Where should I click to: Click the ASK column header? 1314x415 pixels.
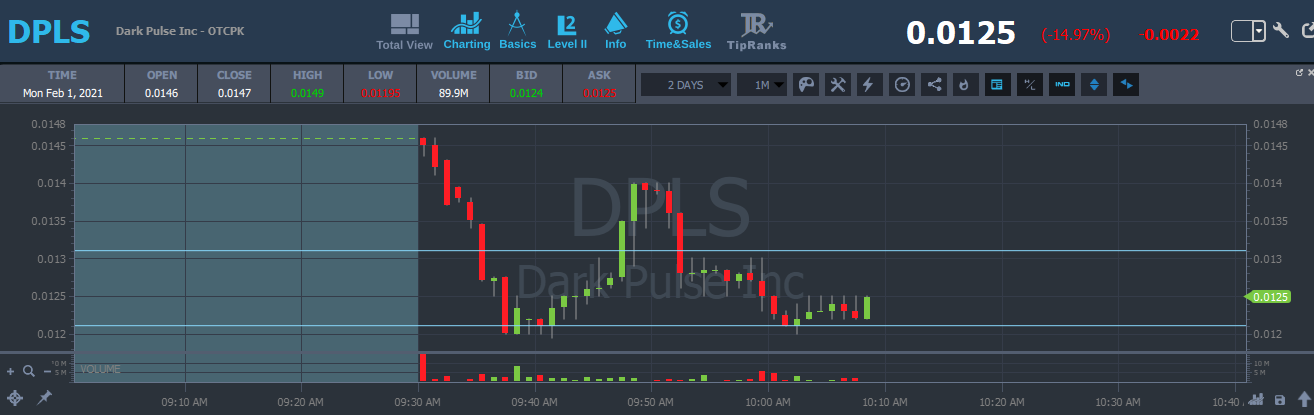(599, 75)
